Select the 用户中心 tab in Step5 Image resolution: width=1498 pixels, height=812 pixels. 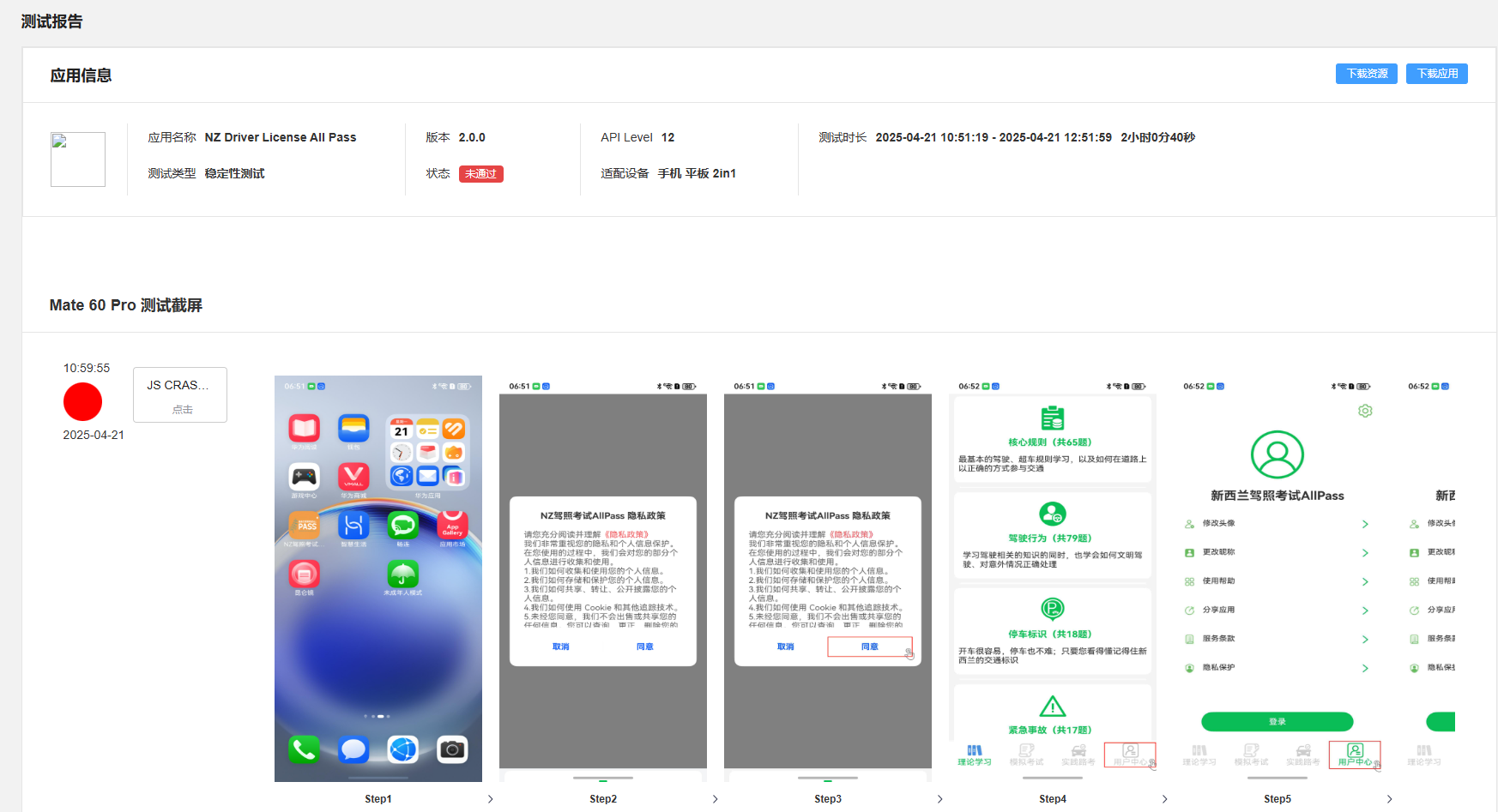coord(1355,755)
